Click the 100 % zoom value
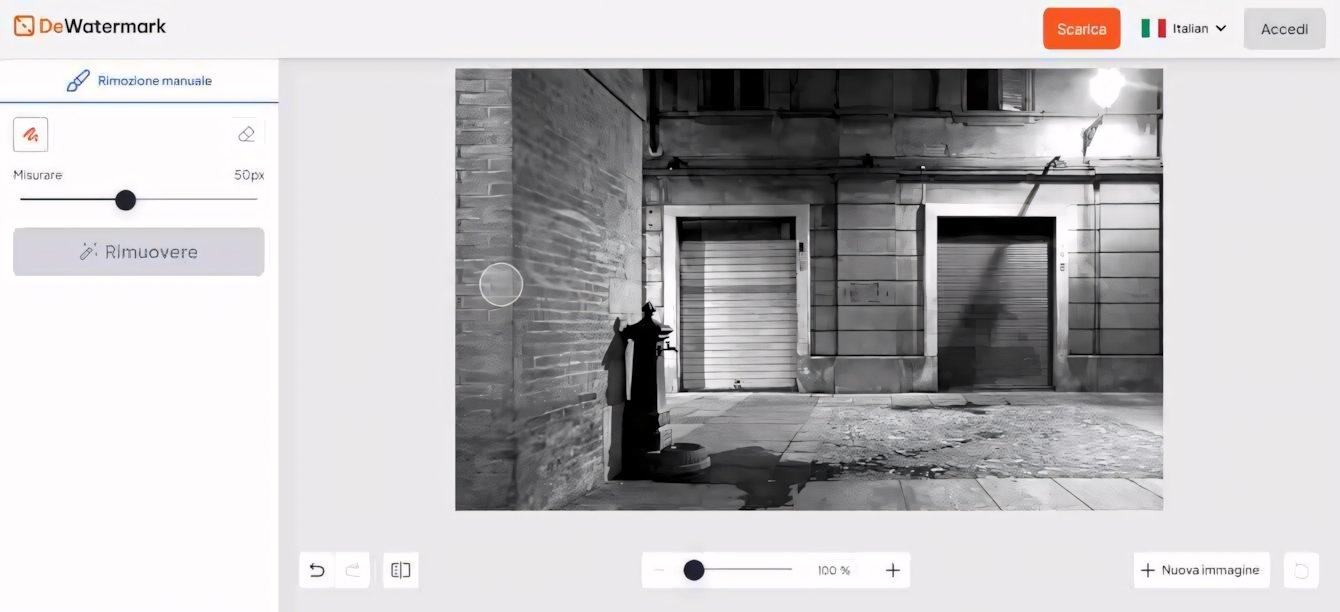This screenshot has width=1340, height=612. (834, 571)
